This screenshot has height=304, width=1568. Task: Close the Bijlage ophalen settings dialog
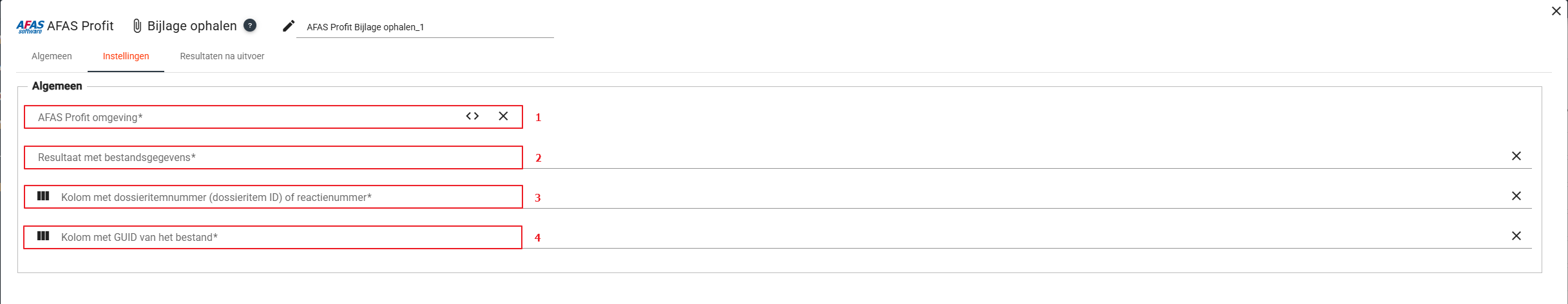[1556, 11]
